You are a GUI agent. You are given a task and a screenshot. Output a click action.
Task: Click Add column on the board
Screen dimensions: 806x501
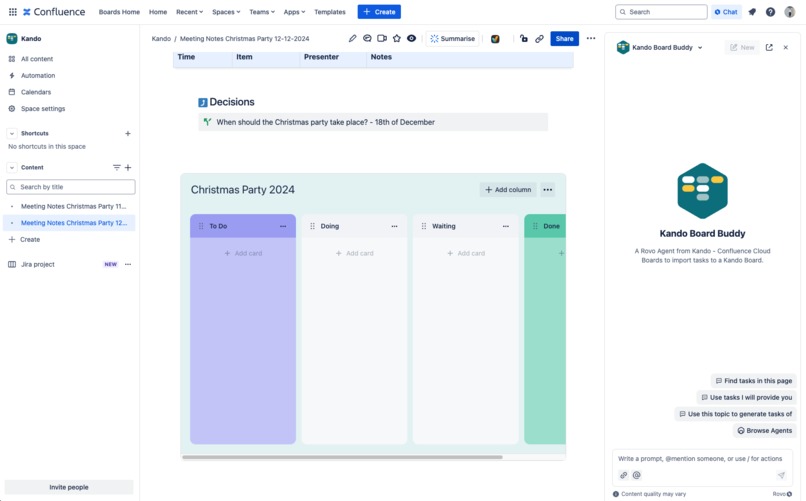tap(508, 190)
